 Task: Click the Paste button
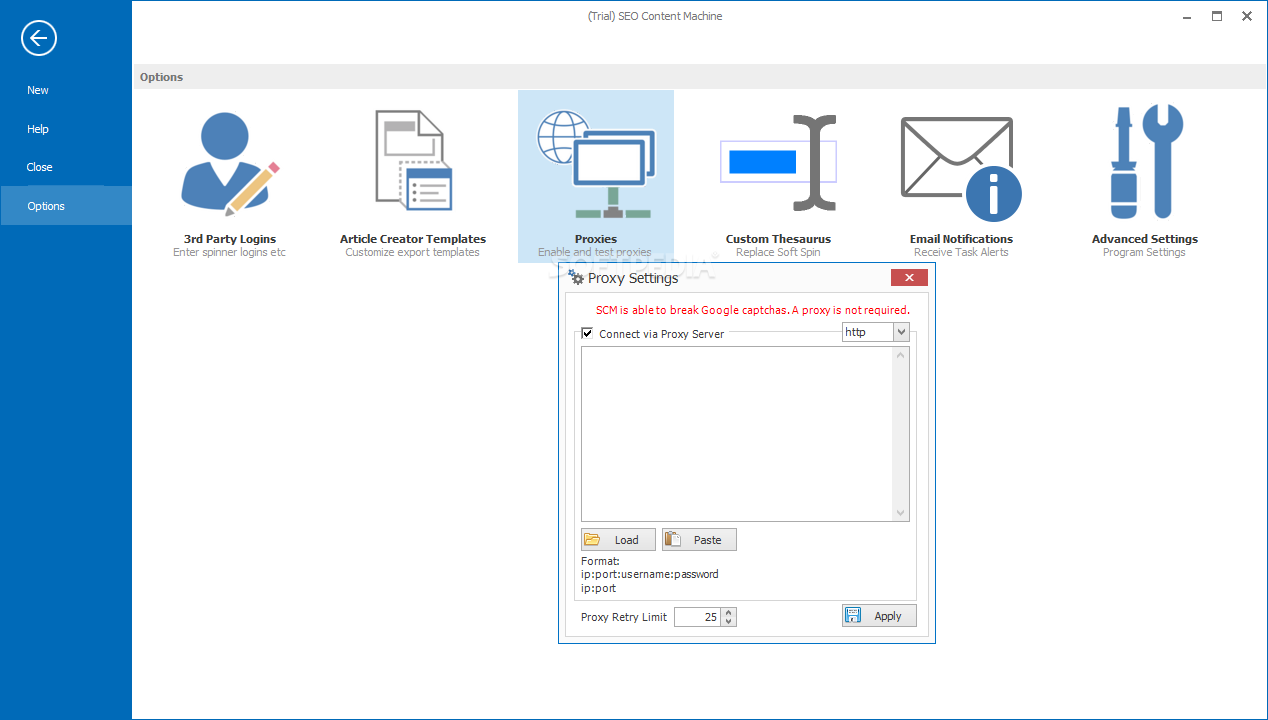699,540
